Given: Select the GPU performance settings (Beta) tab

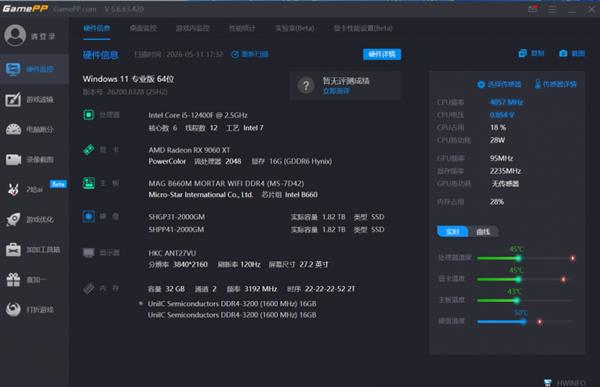Looking at the screenshot, I should coord(363,28).
